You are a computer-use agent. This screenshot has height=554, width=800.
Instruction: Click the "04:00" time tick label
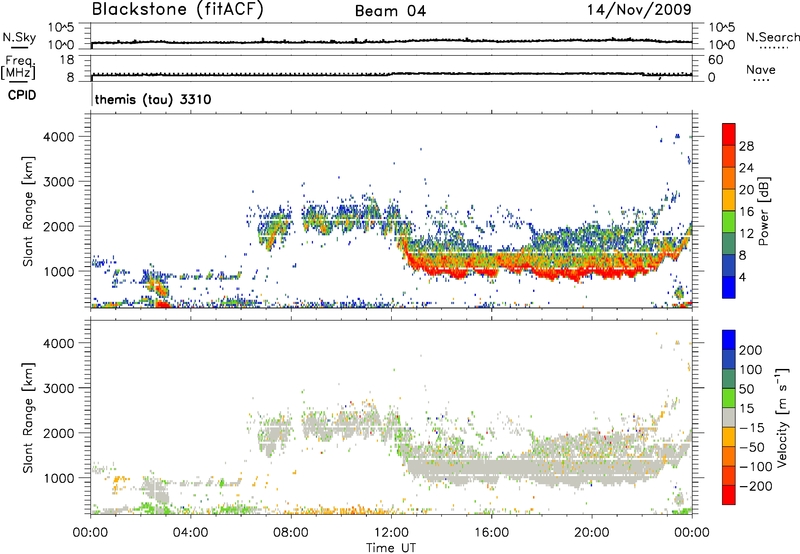click(190, 533)
